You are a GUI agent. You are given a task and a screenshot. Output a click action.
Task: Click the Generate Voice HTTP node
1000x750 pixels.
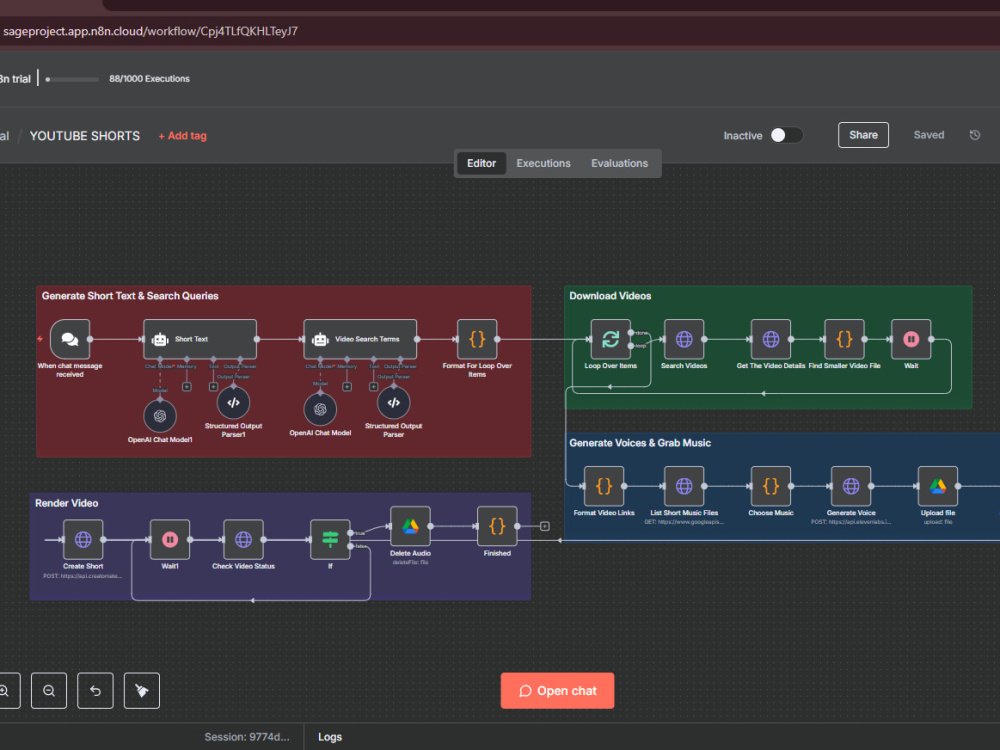tap(851, 486)
